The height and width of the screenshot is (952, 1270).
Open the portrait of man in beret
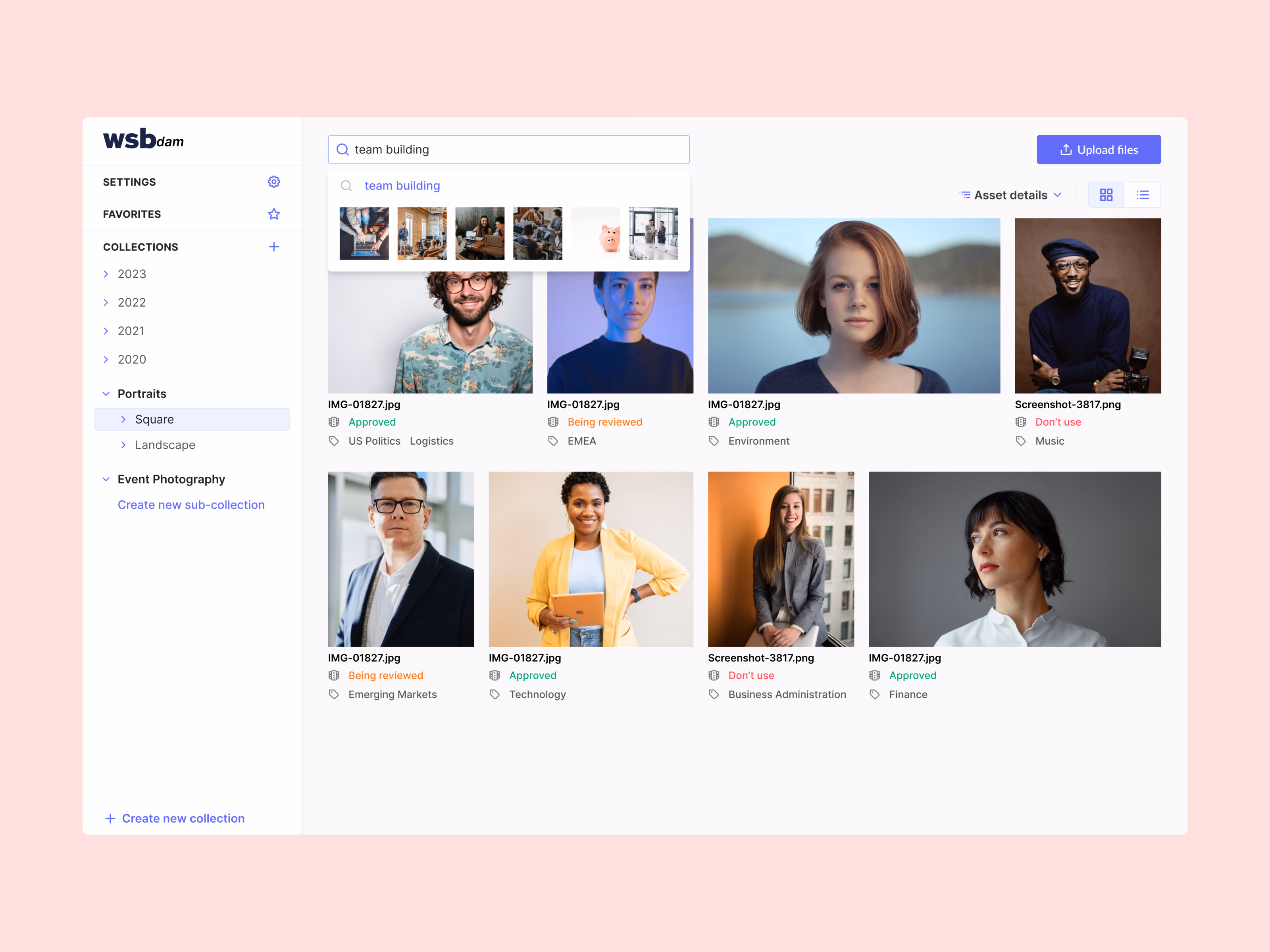1087,306
